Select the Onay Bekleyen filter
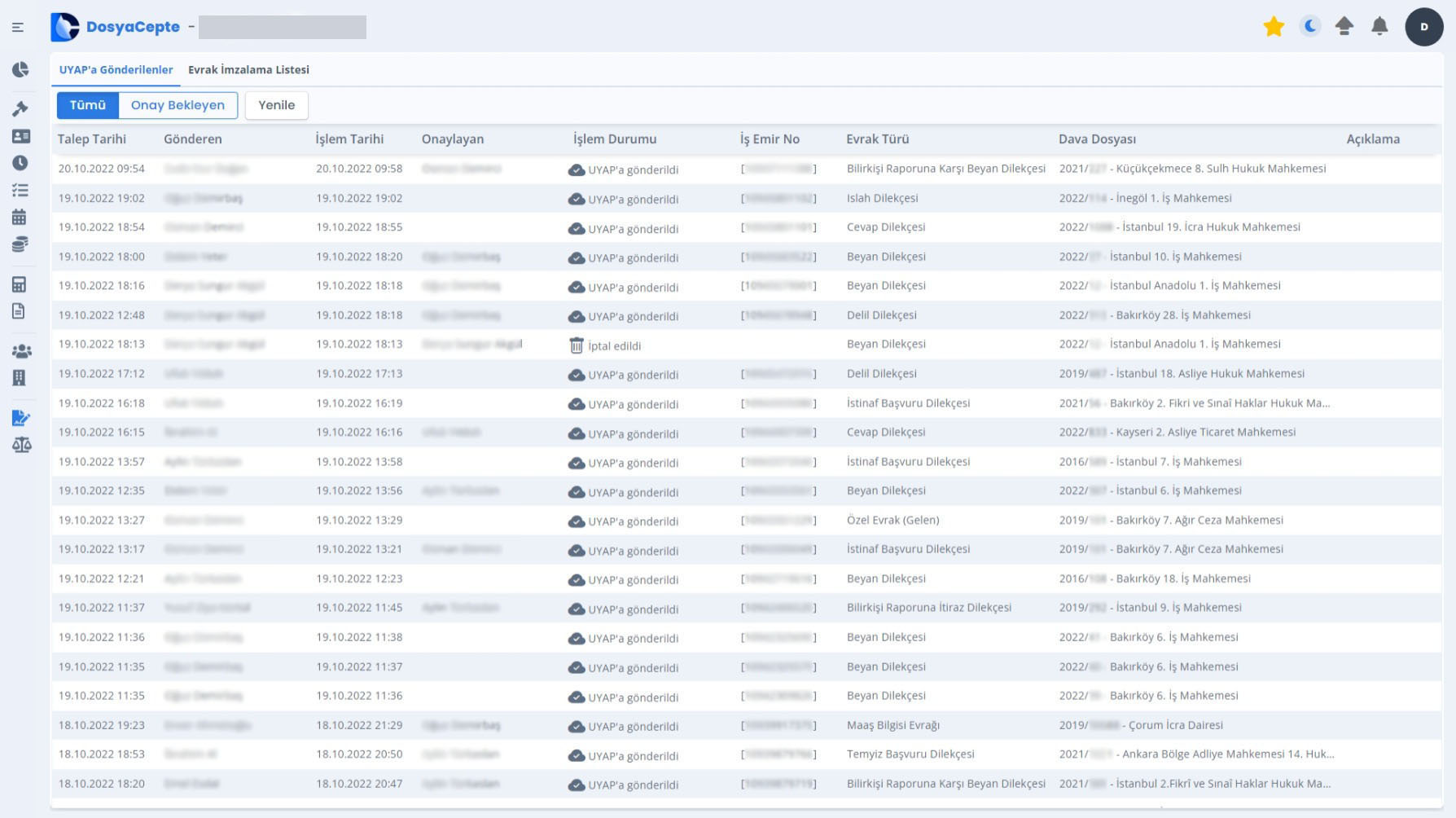The height and width of the screenshot is (818, 1456). point(178,105)
